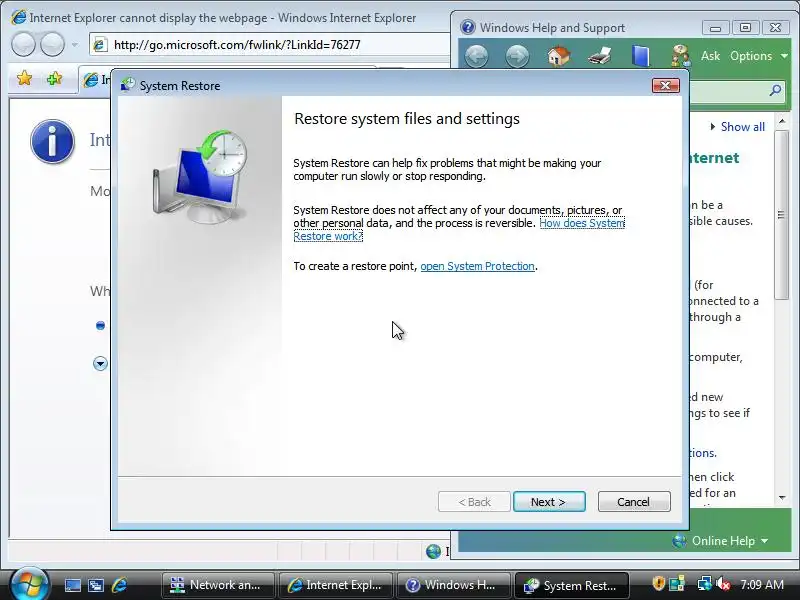Click the Internet Explorer address bar
Image resolution: width=800 pixels, height=600 pixels.
(269, 45)
